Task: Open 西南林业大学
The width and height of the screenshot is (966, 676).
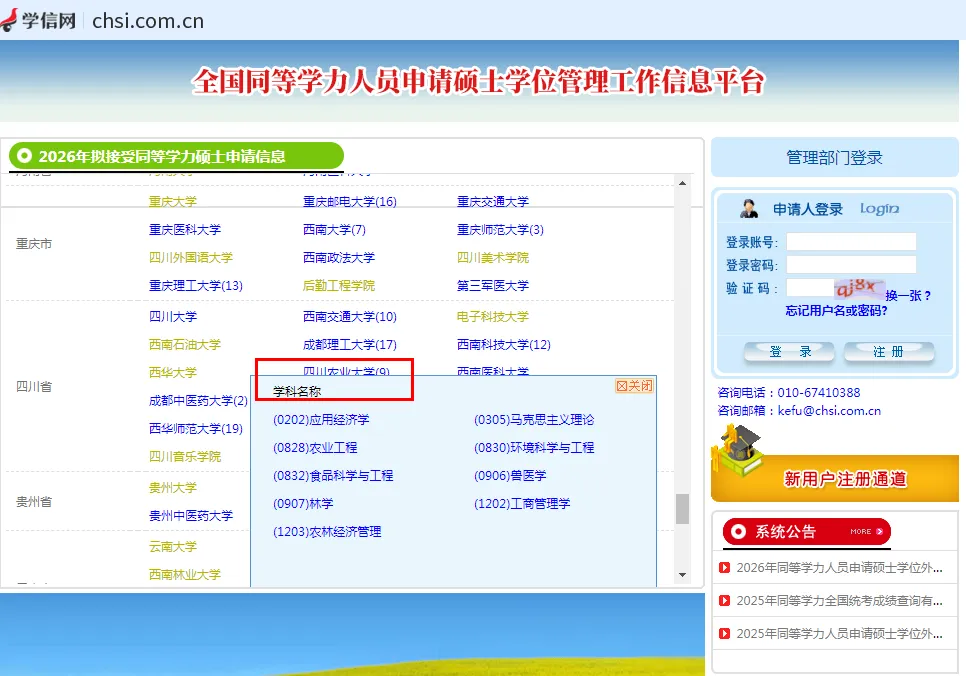Action: 185,574
